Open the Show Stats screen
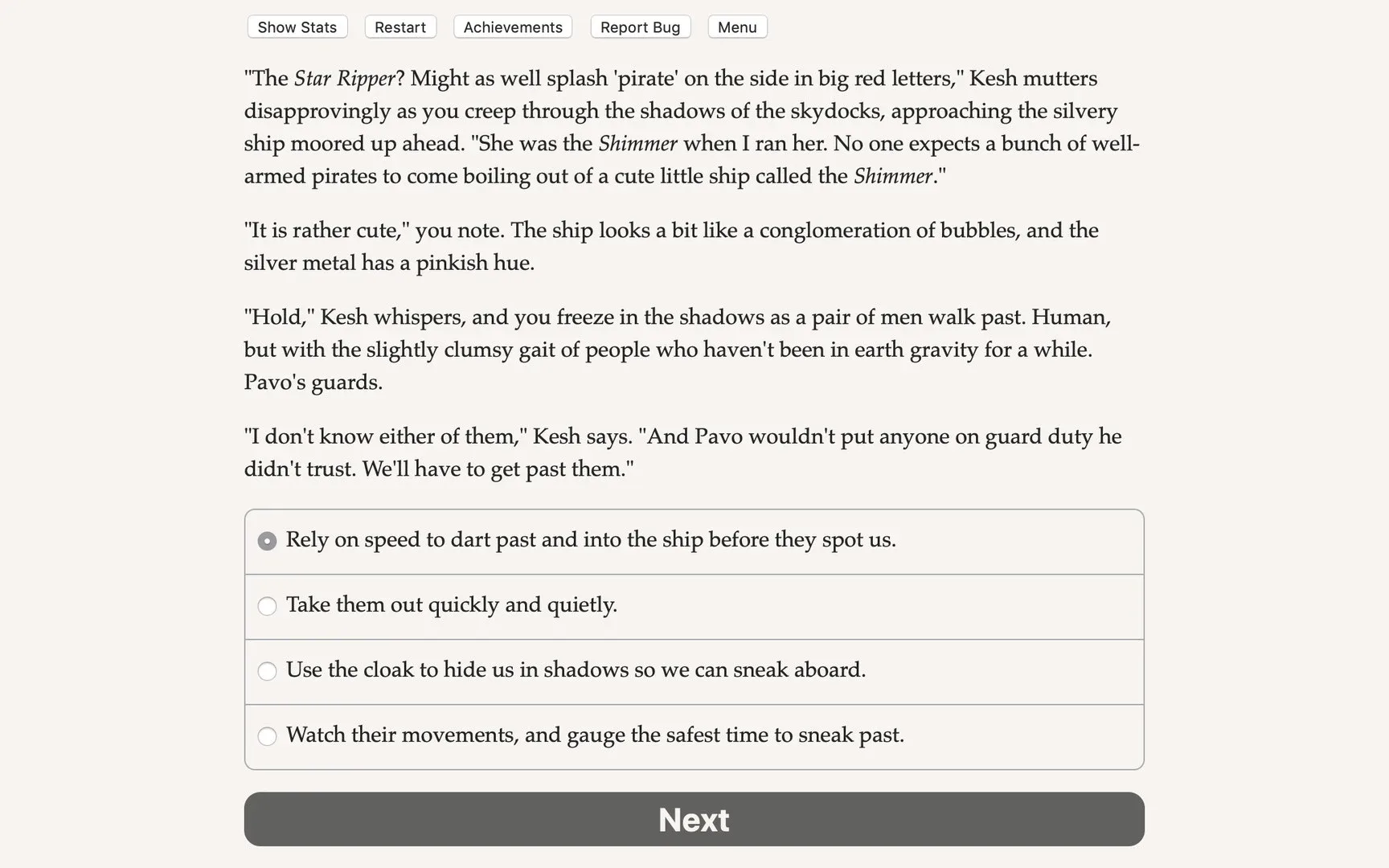1389x868 pixels. coord(297,27)
